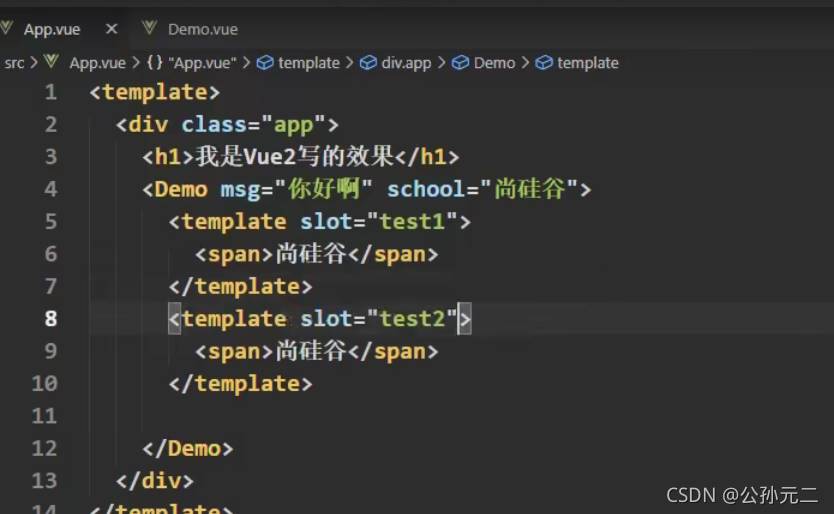Screen dimensions: 834x514
Task: Click closing </div> tag on line 13
Action: click(155, 480)
